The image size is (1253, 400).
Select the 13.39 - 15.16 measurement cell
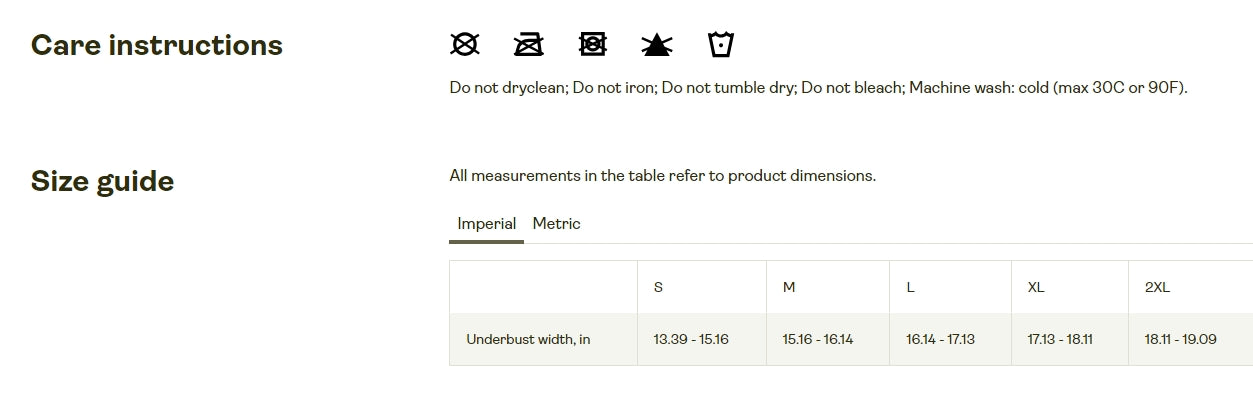tap(691, 339)
